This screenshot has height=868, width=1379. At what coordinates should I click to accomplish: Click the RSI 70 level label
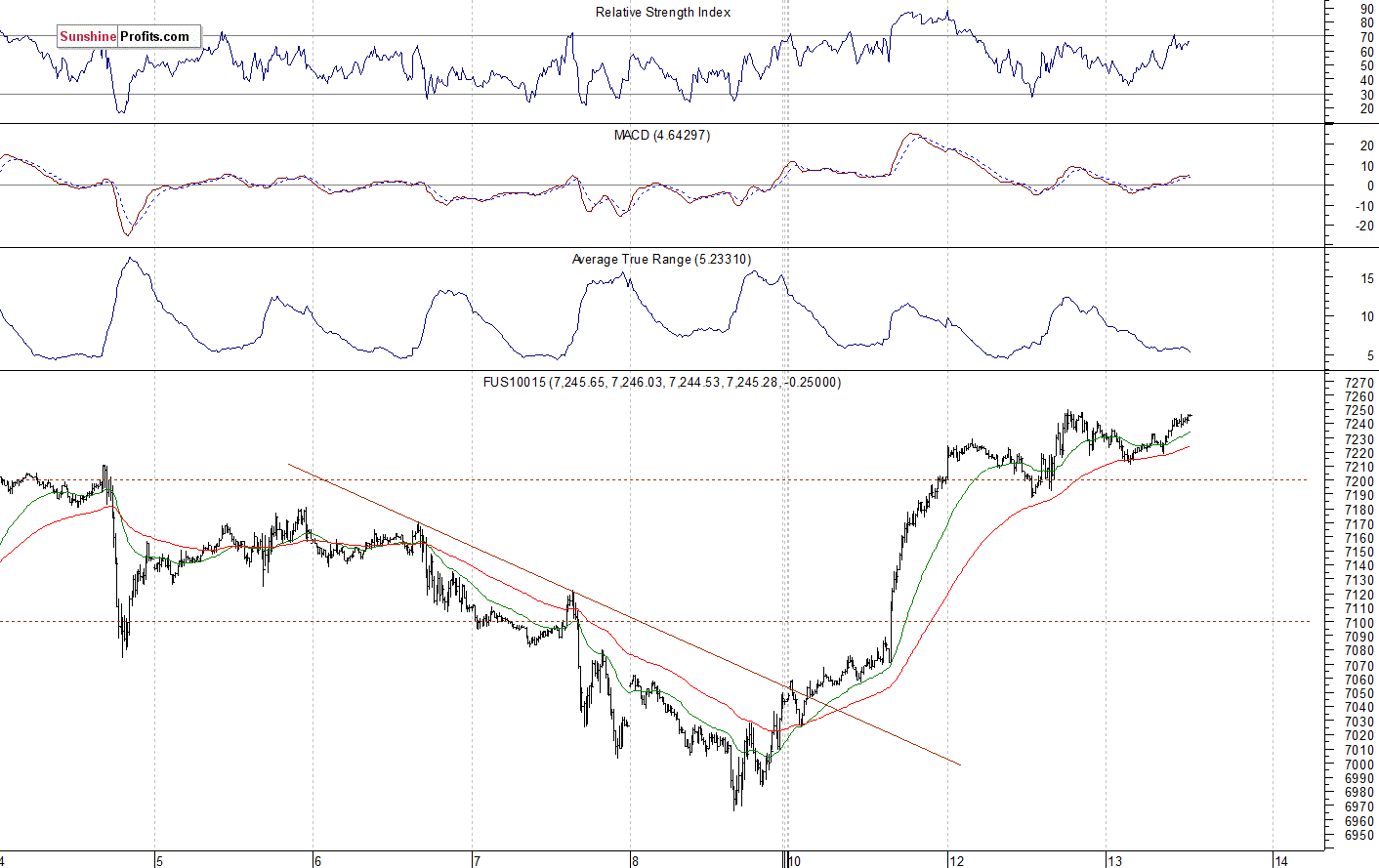(x=1366, y=37)
